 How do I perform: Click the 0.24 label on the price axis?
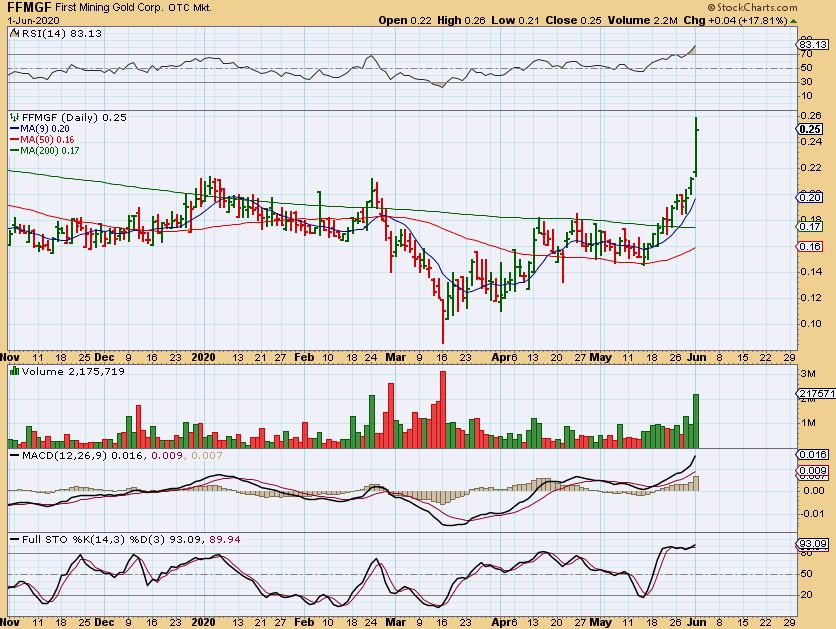(810, 142)
